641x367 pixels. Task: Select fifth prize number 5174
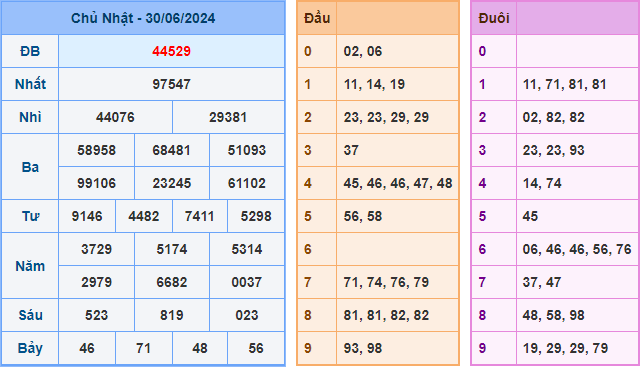(171, 249)
